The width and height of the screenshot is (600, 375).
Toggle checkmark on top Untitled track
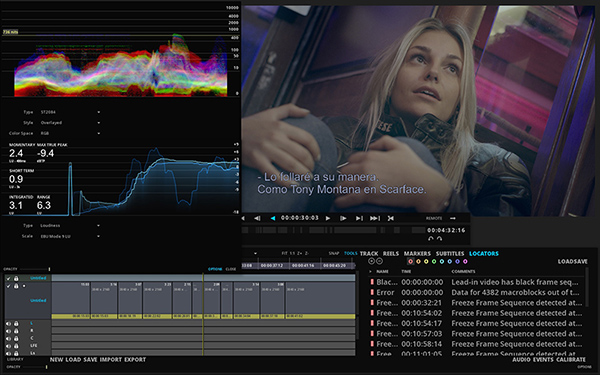pos(8,278)
